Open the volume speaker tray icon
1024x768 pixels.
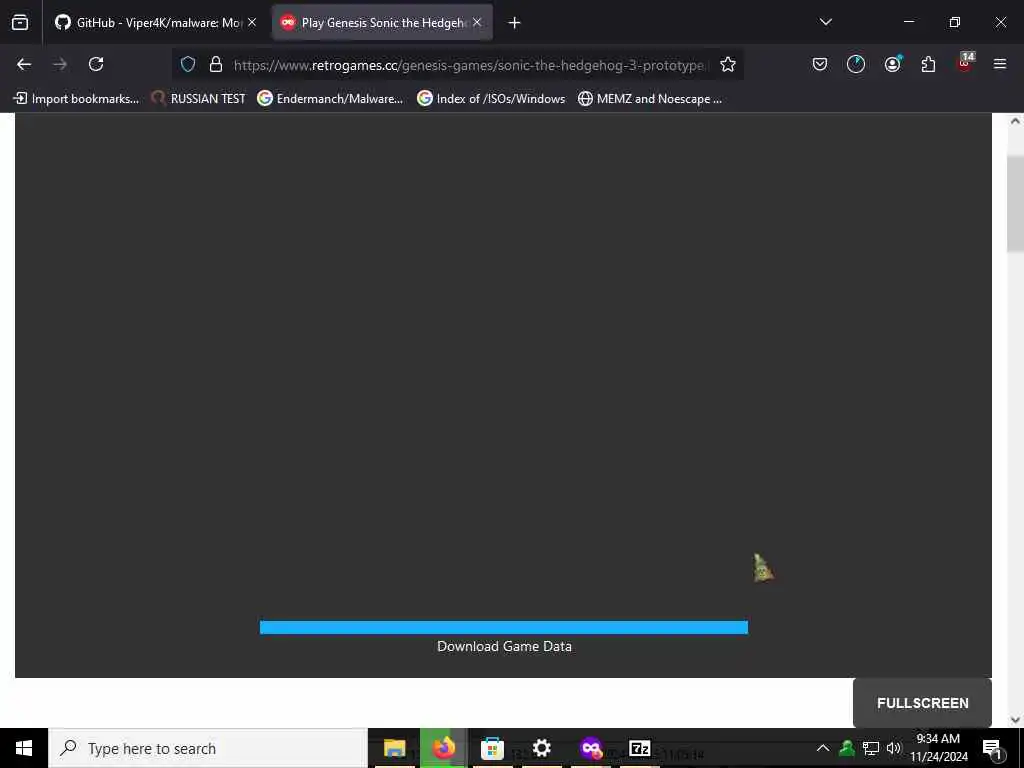pos(893,748)
